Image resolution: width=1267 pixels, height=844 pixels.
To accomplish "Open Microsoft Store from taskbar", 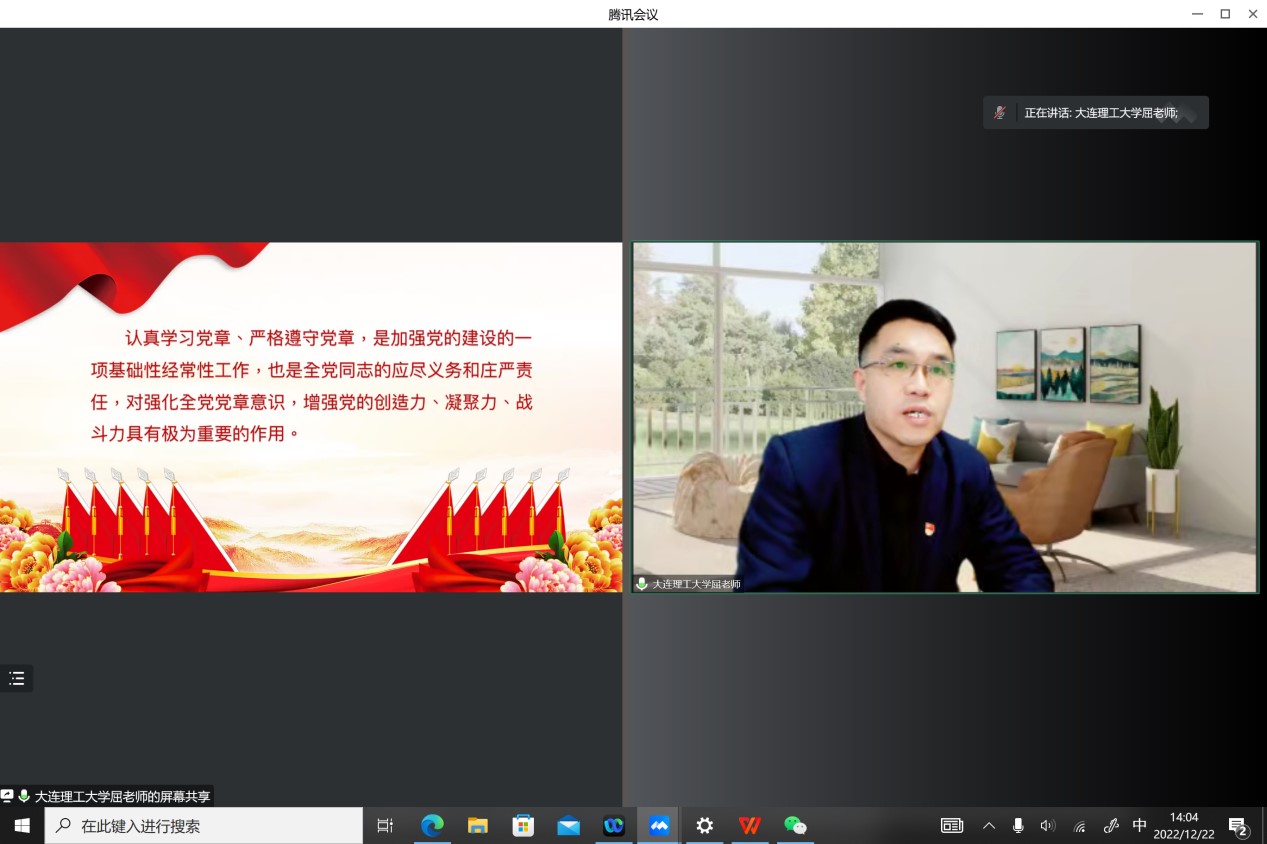I will click(x=523, y=826).
